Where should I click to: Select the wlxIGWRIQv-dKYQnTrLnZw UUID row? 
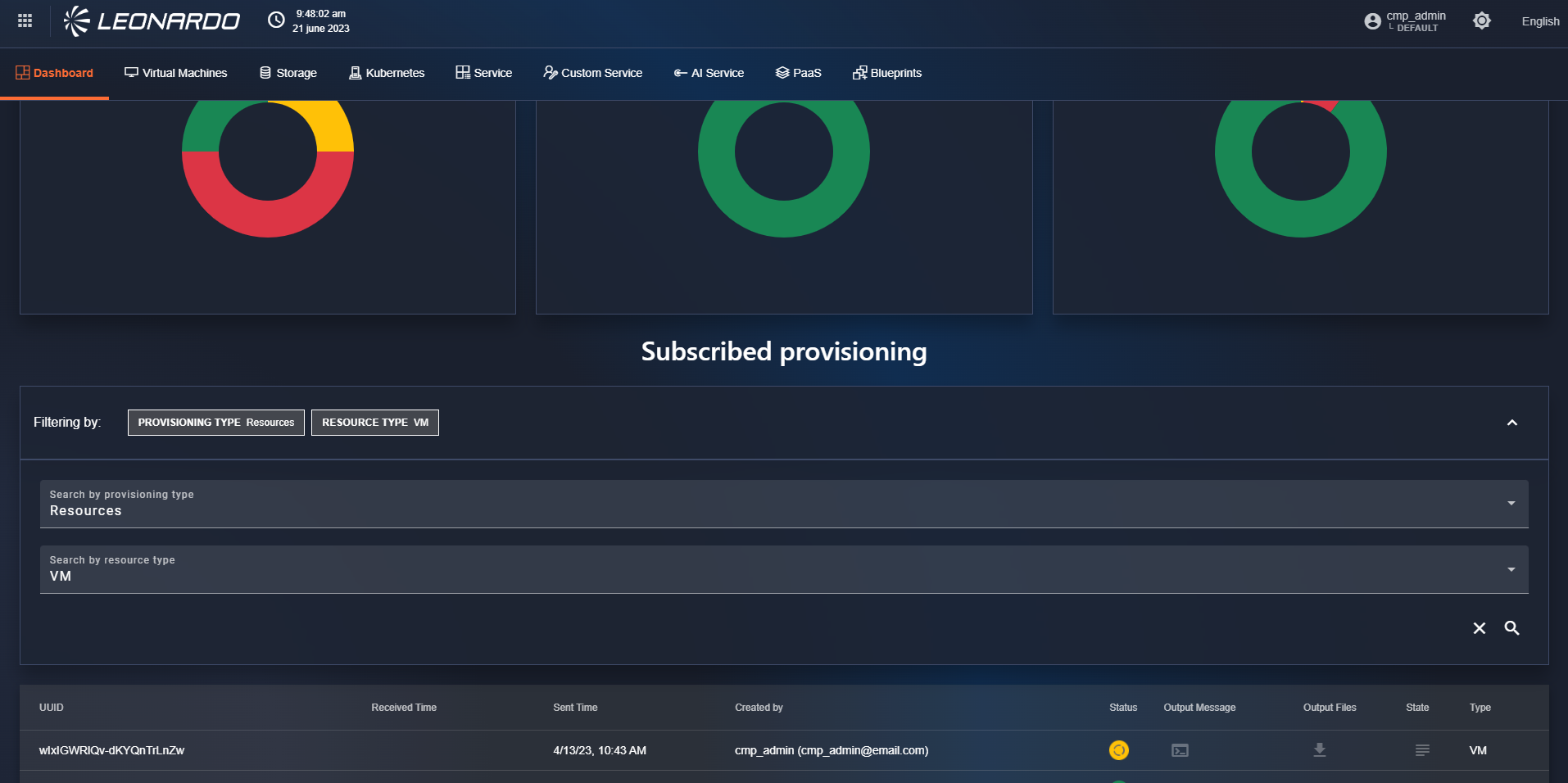click(112, 750)
